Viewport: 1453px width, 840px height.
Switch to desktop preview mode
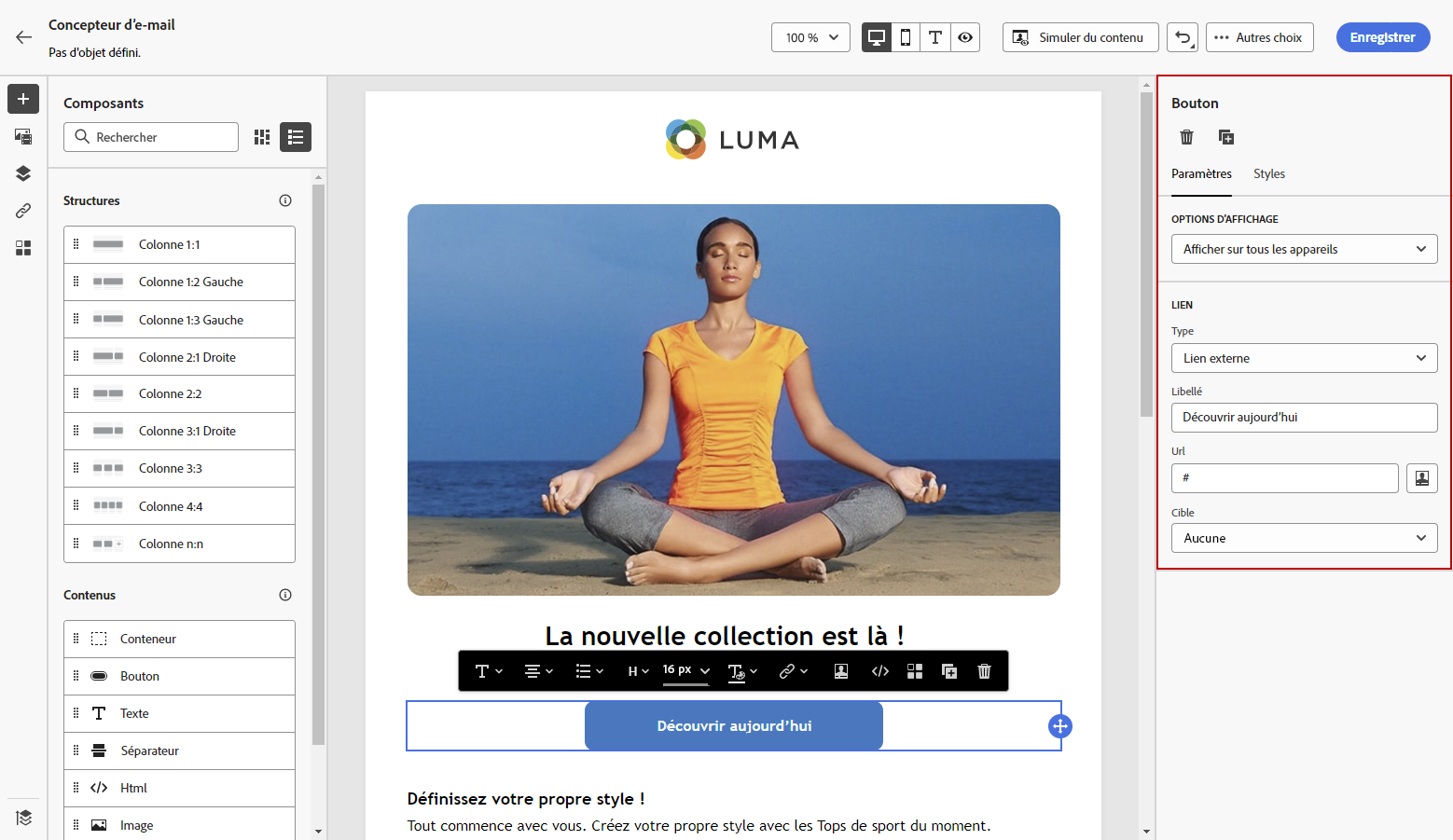pyautogui.click(x=877, y=37)
